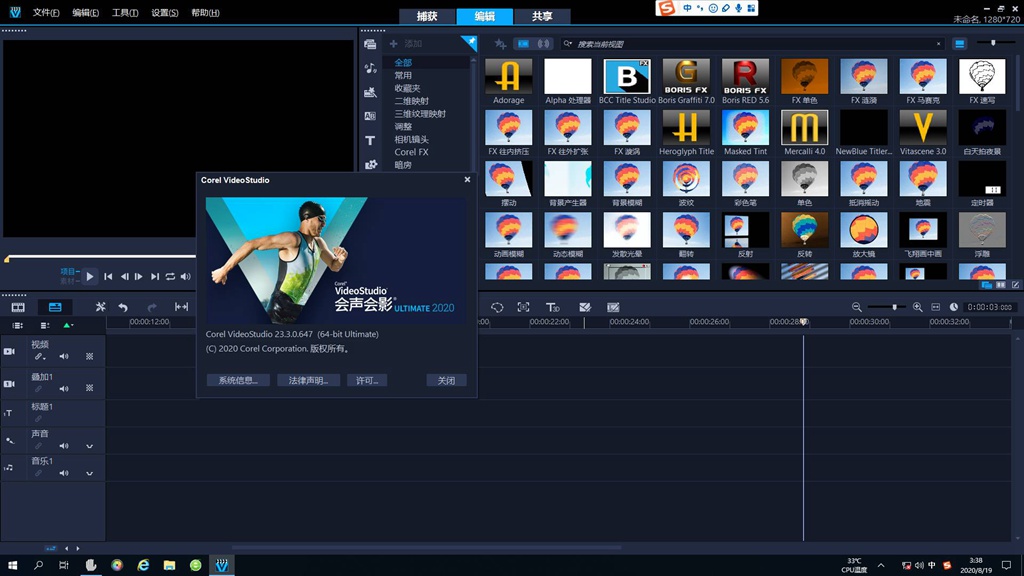Select the 收藏夹 category
The width and height of the screenshot is (1024, 576).
tap(408, 88)
